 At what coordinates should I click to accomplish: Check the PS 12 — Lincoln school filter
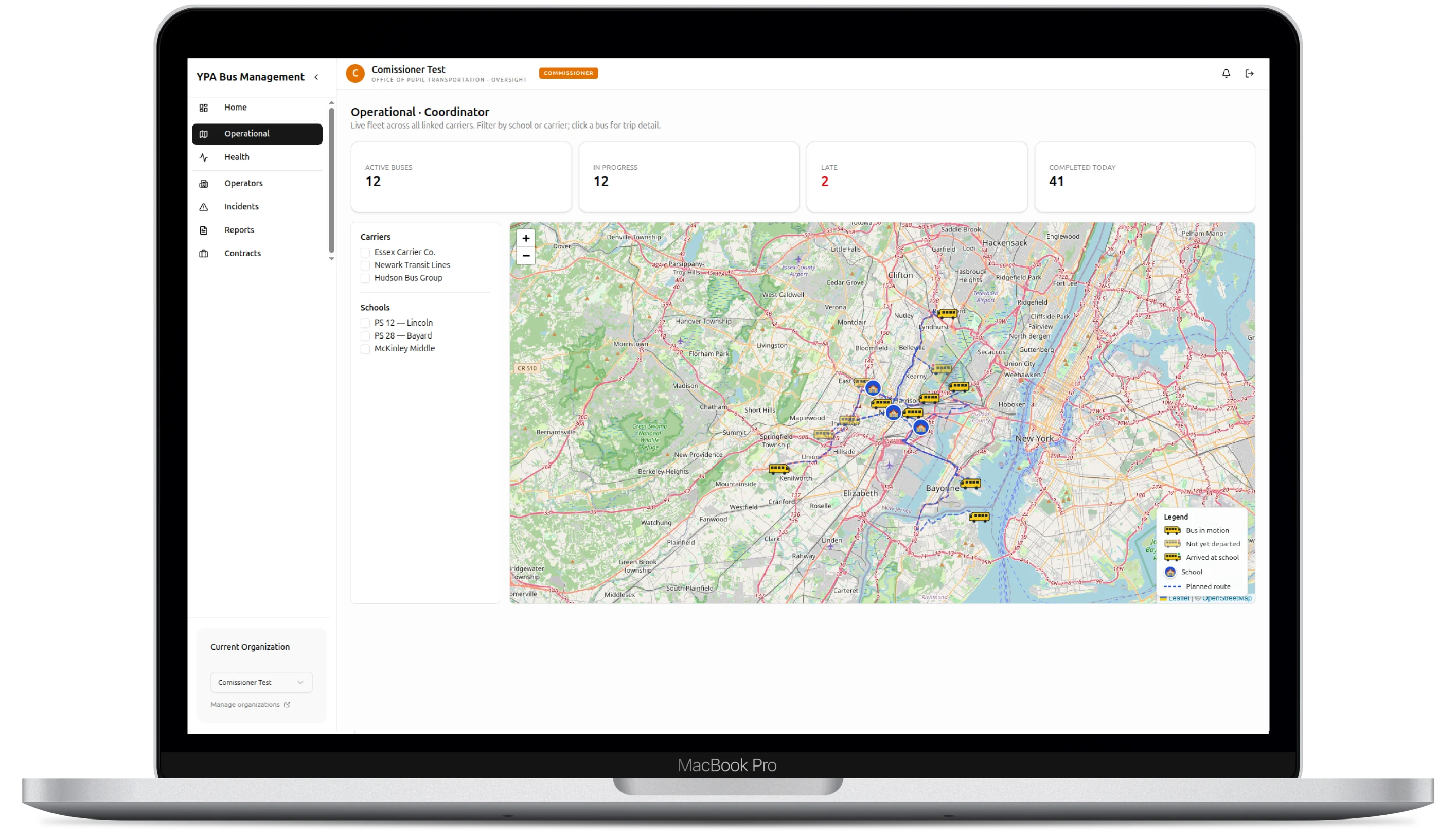[365, 323]
